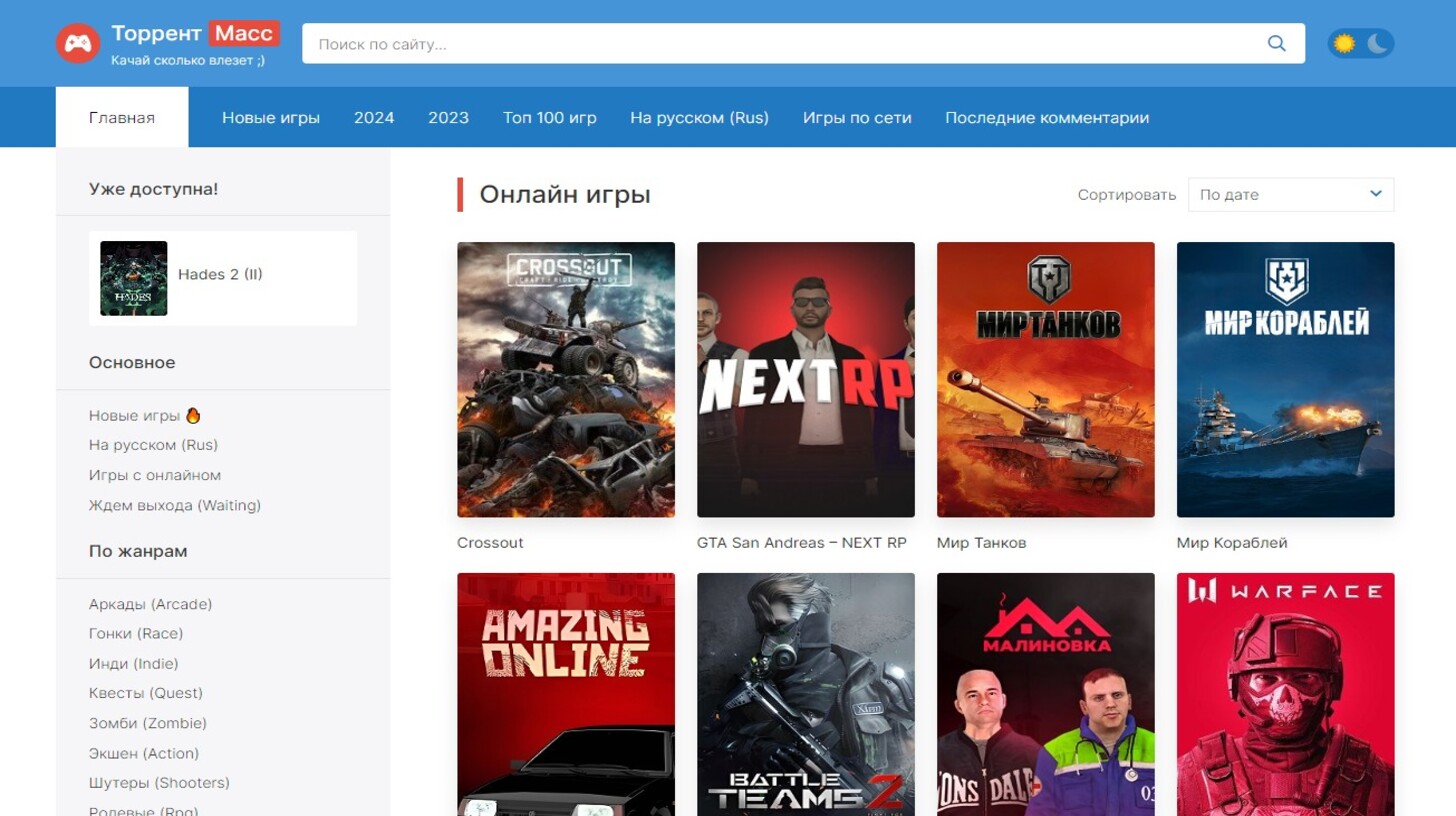Select the 2023 menu item

(448, 117)
